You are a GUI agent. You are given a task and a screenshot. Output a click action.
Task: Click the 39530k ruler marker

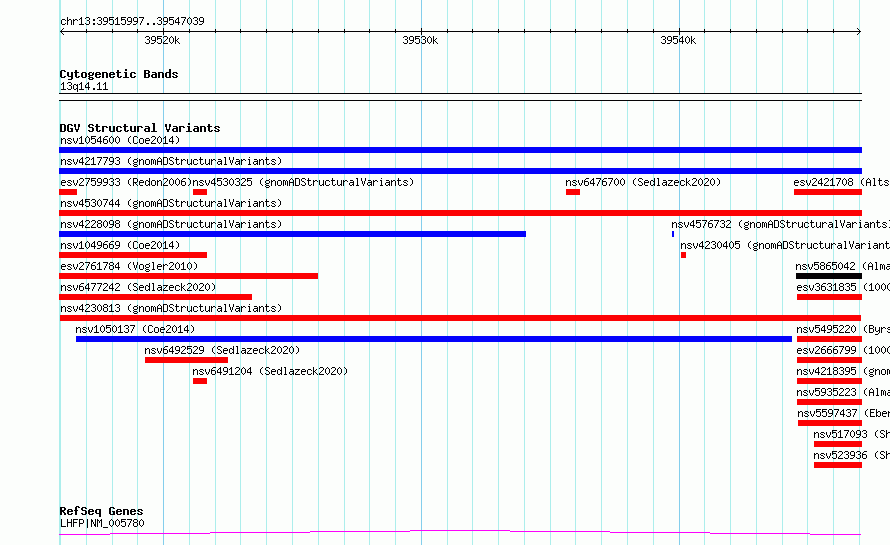(420, 40)
